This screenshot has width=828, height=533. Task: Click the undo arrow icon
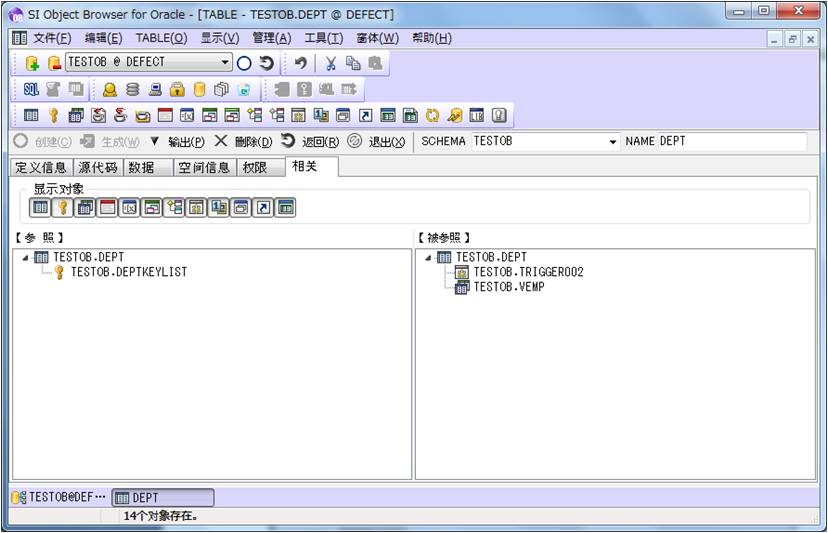300,63
